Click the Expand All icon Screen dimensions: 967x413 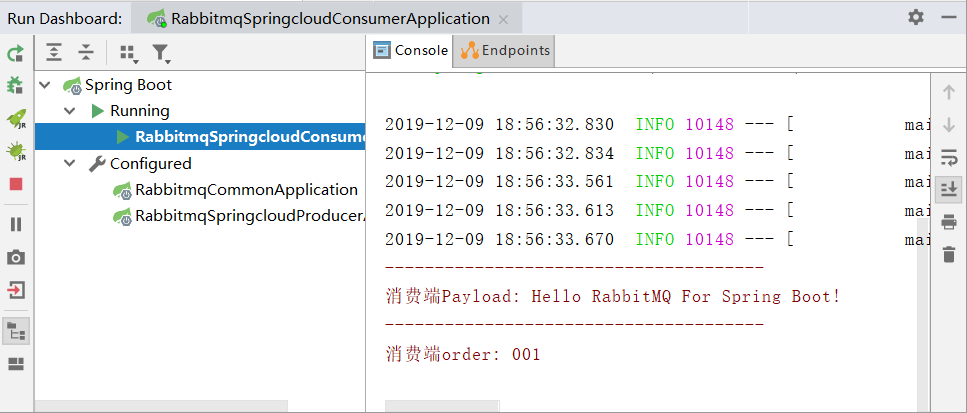(54, 53)
